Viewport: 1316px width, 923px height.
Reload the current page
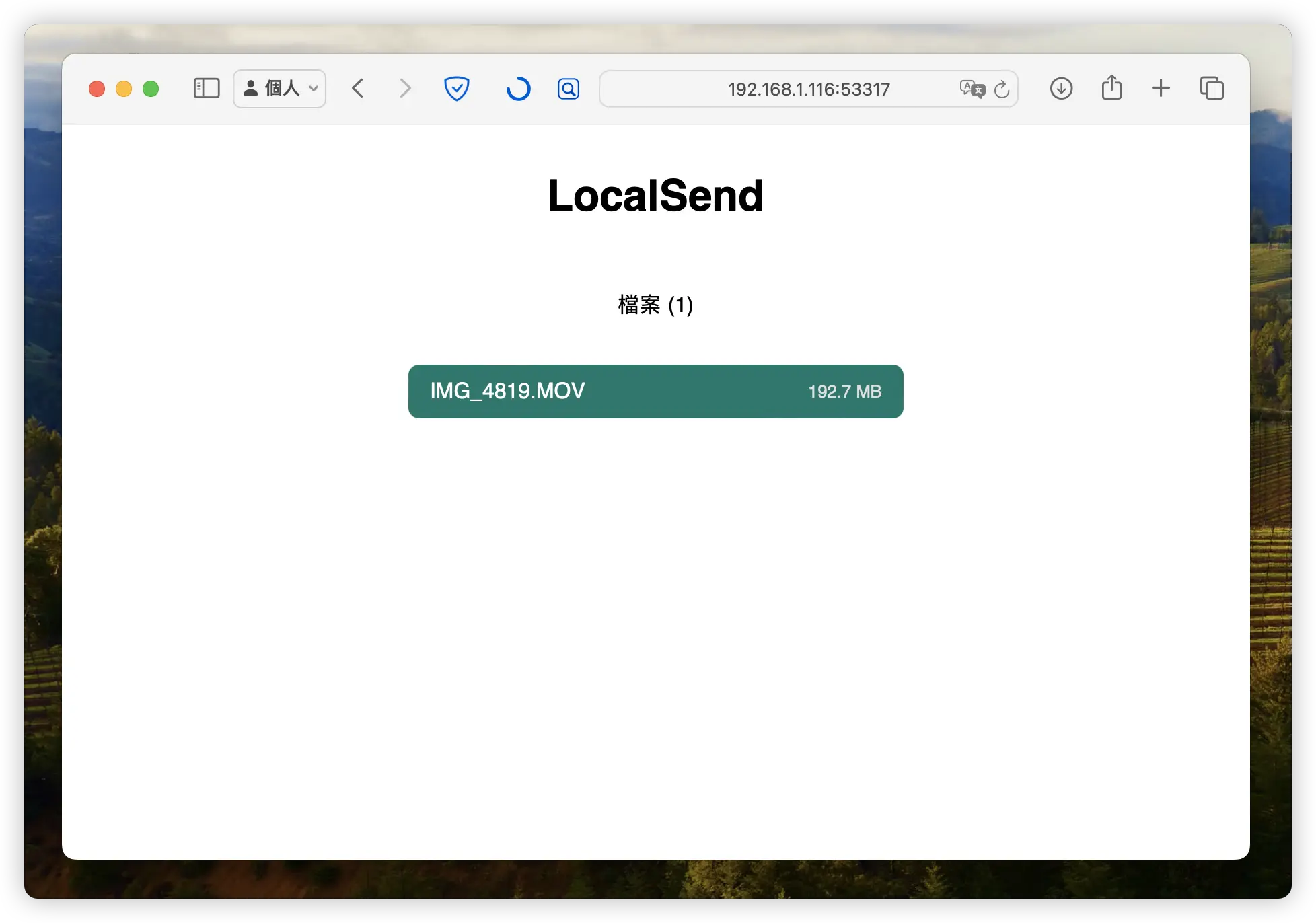[x=1002, y=89]
